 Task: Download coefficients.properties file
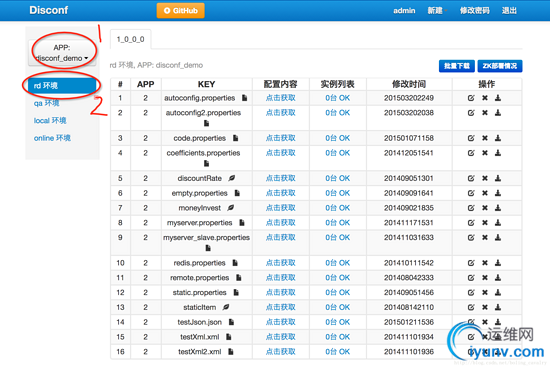(x=498, y=153)
